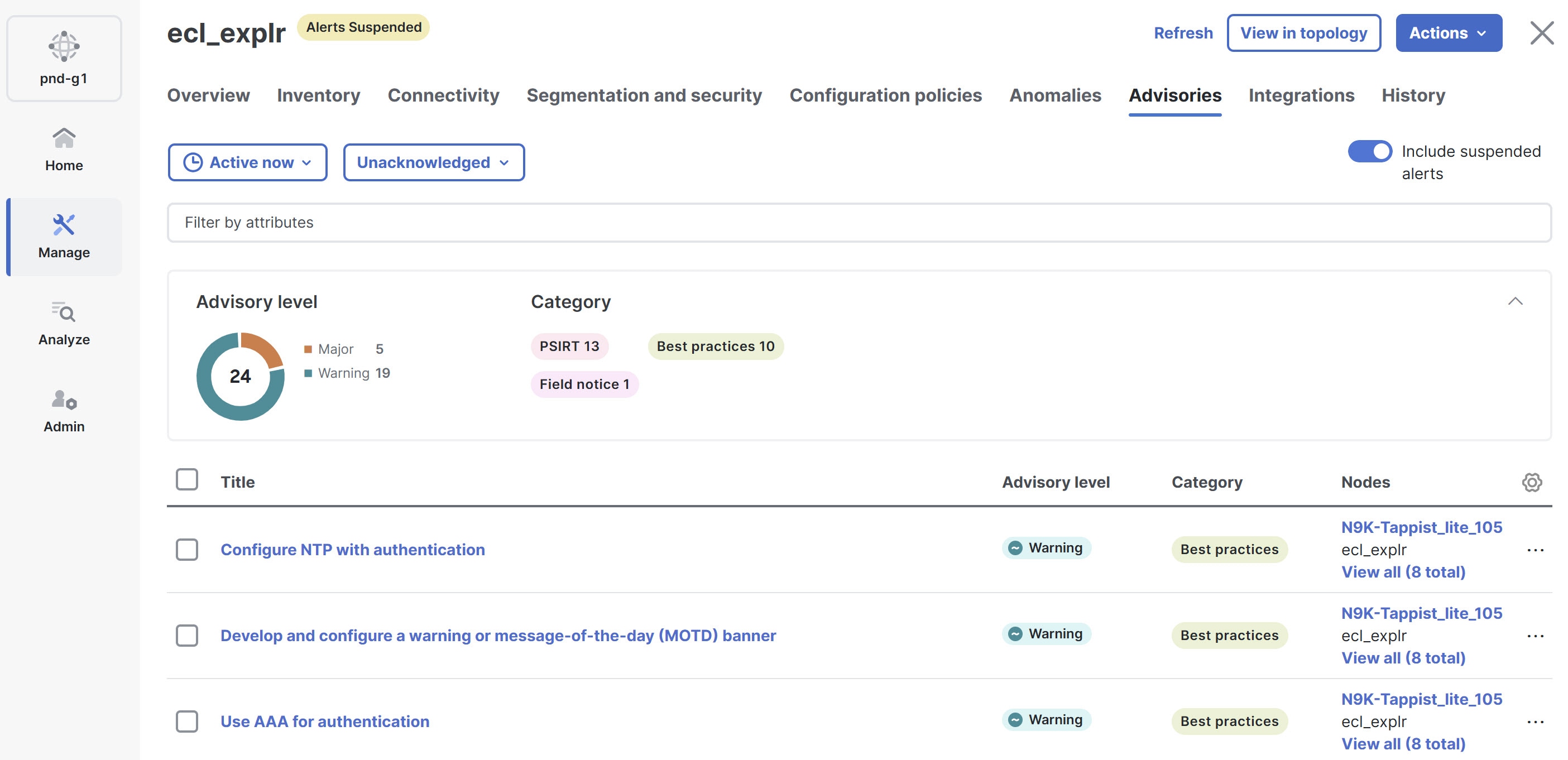This screenshot has width=1568, height=760.
Task: Open row actions for Use AAA advisory
Action: 1535,721
